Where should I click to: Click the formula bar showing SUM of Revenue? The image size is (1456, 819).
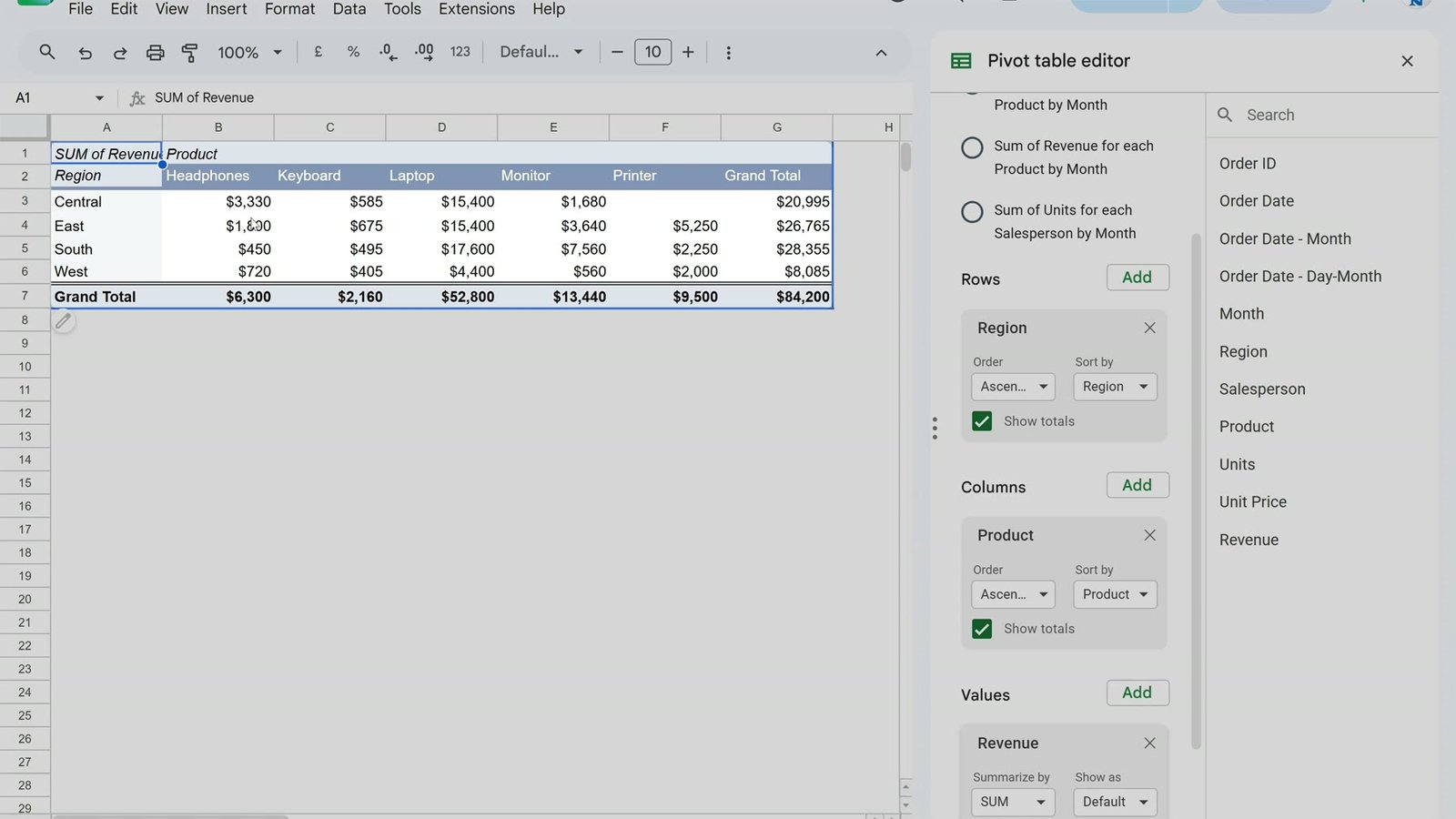pos(532,98)
